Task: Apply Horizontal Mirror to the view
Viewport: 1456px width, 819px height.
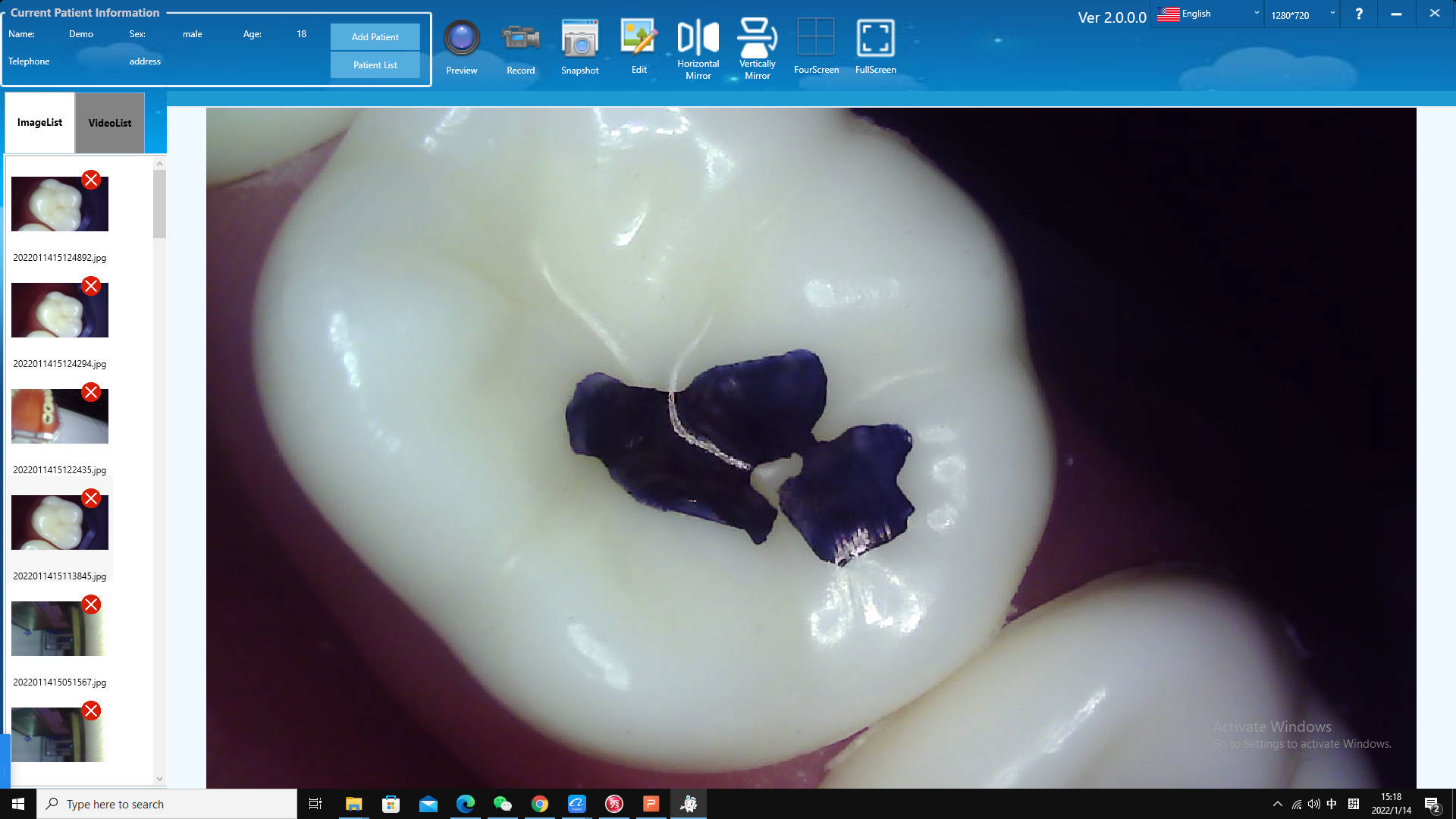Action: [698, 38]
